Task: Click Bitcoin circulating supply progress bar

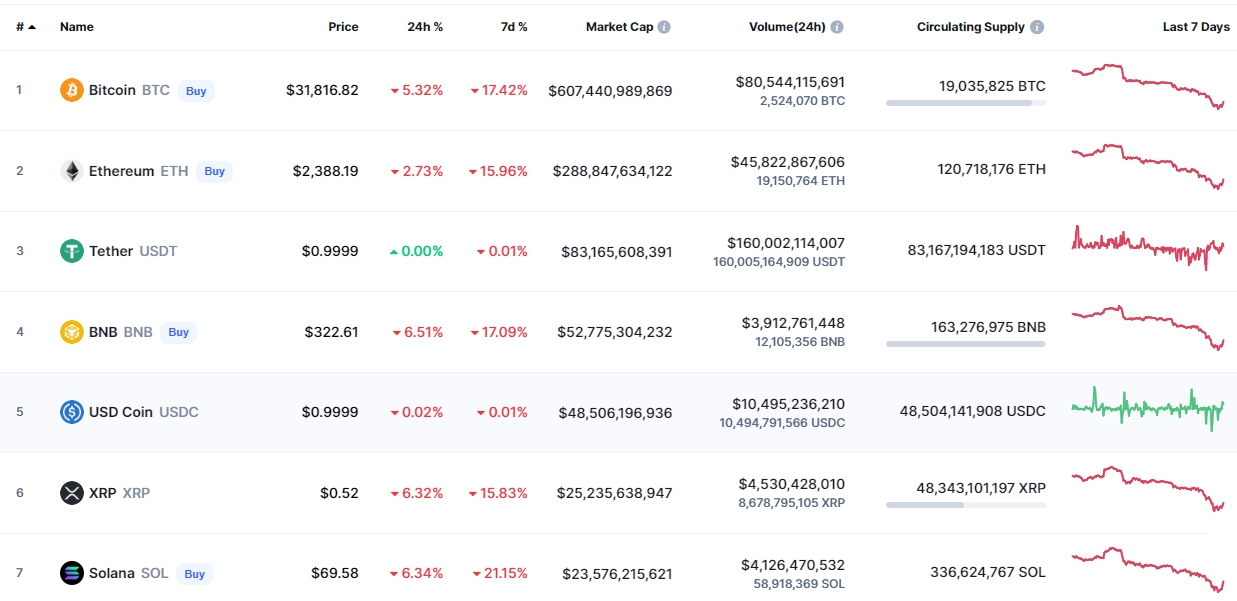Action: pos(966,103)
